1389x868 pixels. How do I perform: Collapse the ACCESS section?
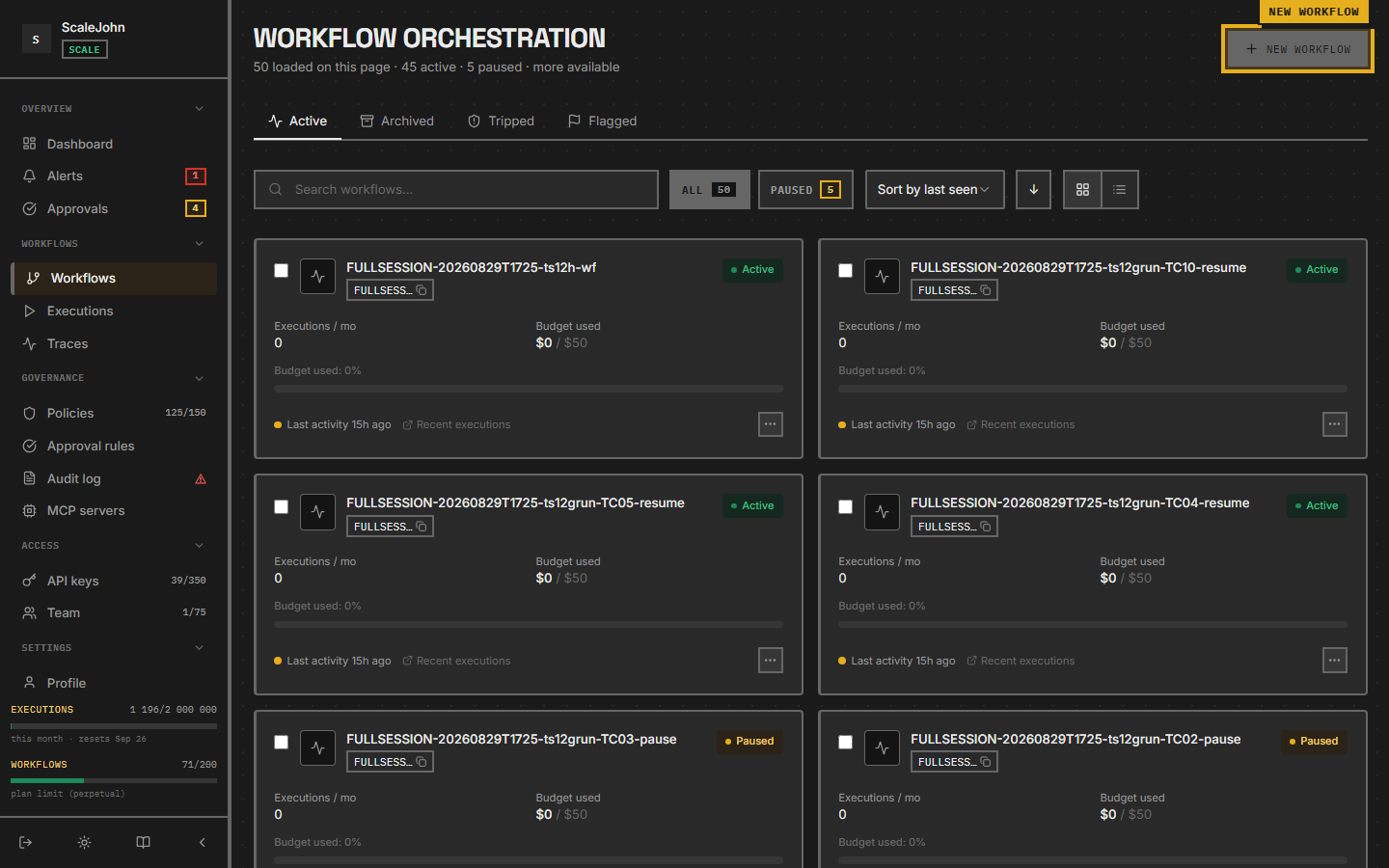[114, 546]
